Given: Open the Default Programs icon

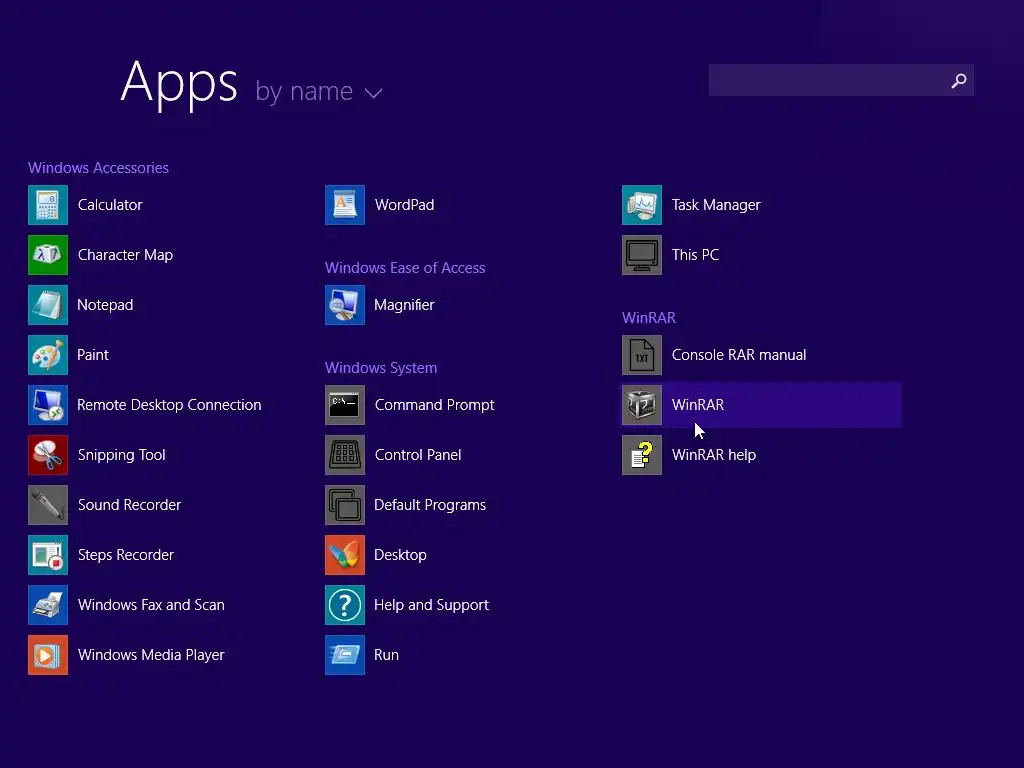Looking at the screenshot, I should (345, 505).
